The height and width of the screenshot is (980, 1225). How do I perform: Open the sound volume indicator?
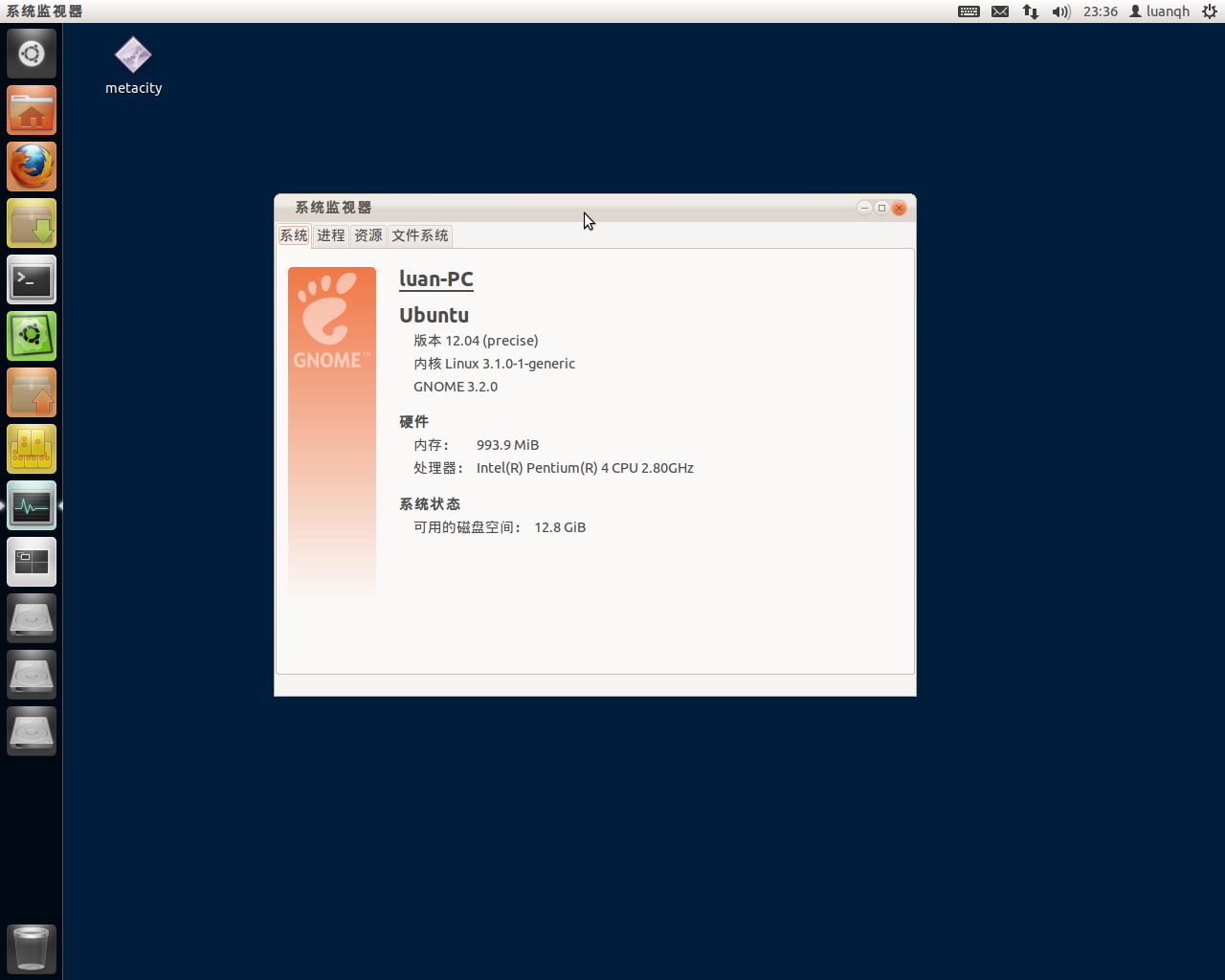[x=1061, y=11]
